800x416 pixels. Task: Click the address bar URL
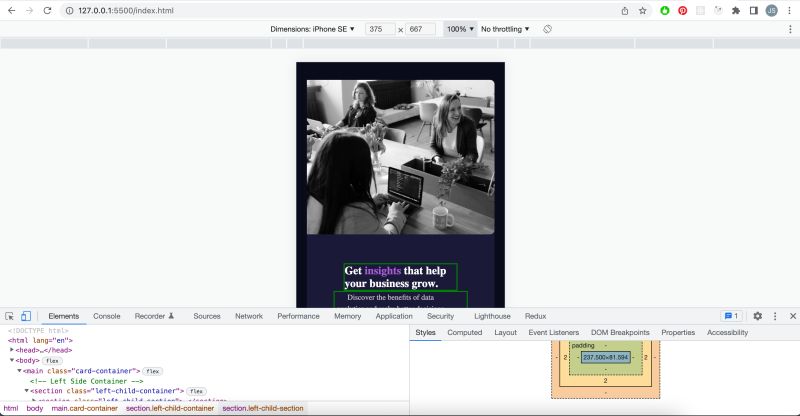pos(126,10)
